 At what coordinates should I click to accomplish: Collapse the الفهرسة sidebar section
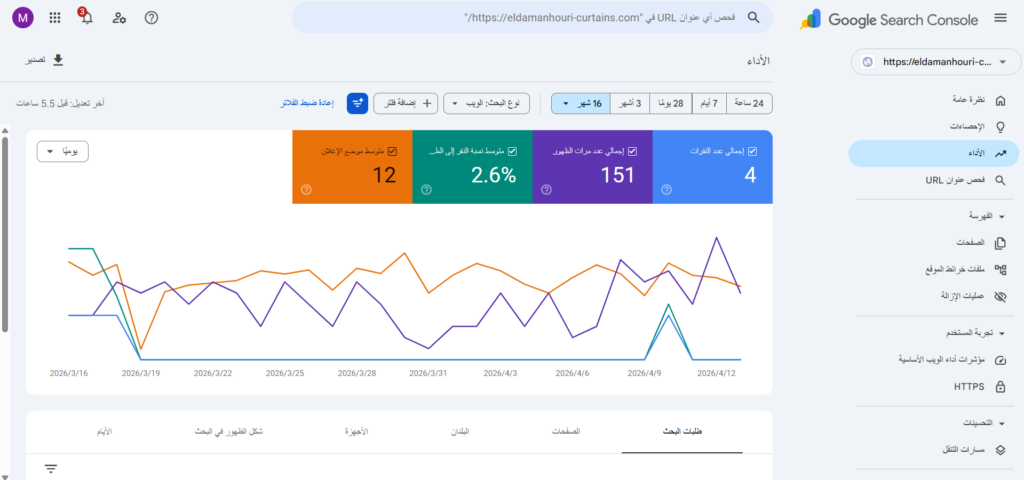(1002, 216)
